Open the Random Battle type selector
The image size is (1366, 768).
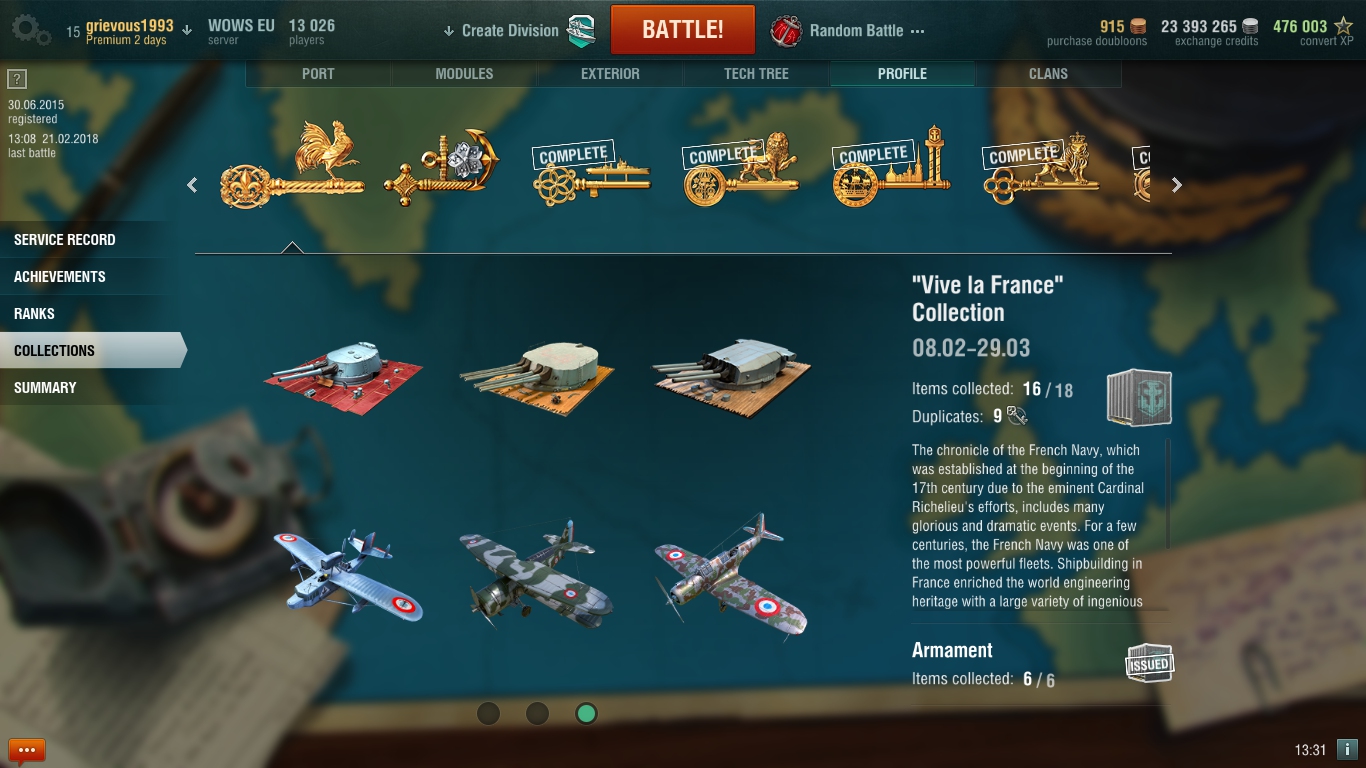click(848, 31)
